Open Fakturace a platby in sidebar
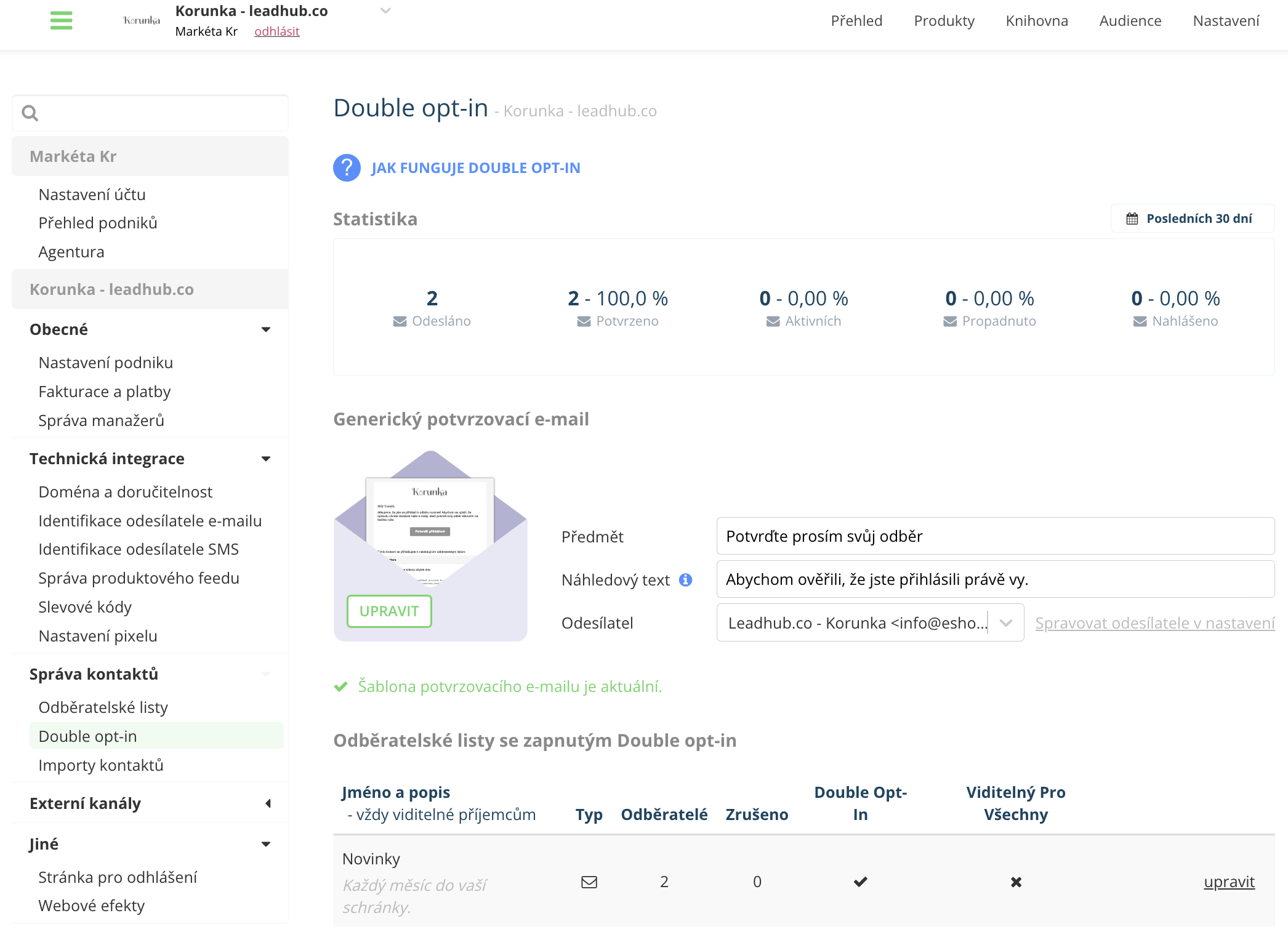This screenshot has height=937, width=1288. pos(105,392)
